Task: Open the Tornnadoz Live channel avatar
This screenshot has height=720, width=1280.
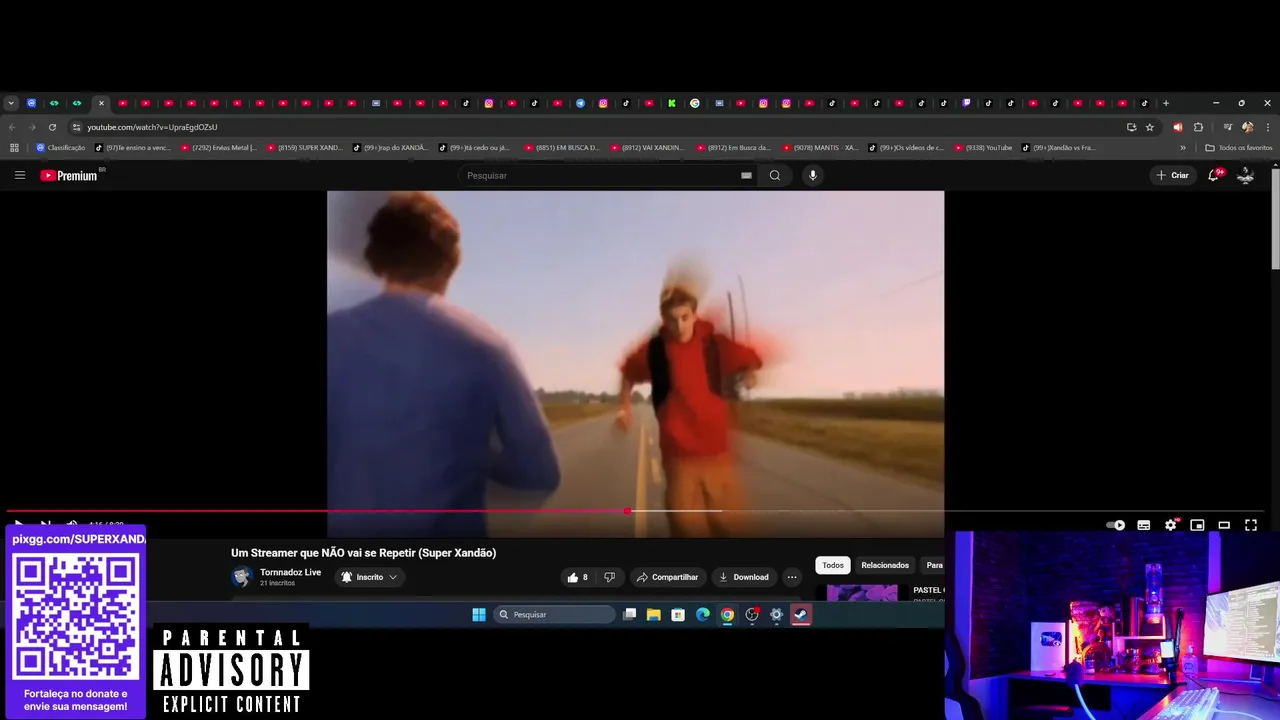Action: pyautogui.click(x=241, y=577)
